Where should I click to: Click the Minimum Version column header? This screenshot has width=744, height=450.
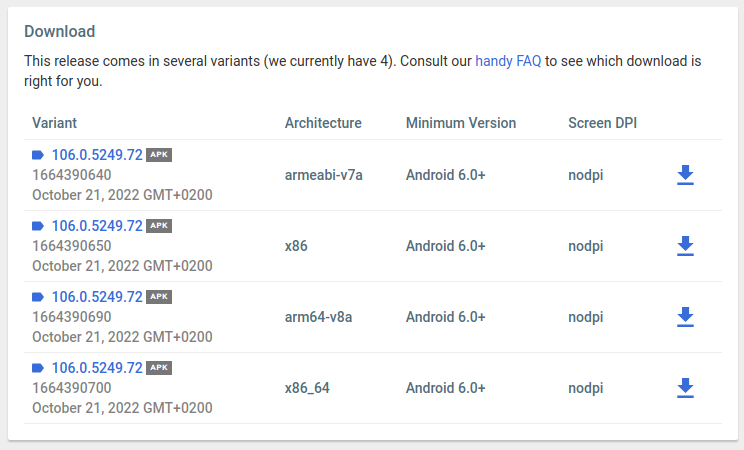461,123
